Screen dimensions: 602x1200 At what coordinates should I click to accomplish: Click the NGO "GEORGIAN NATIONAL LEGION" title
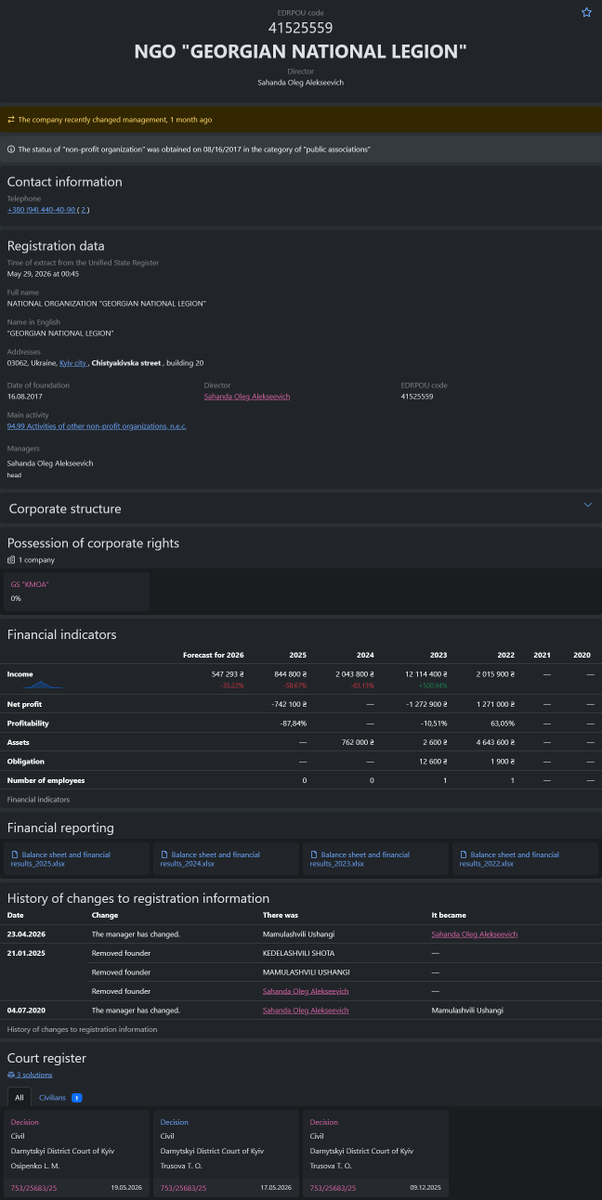click(x=301, y=51)
